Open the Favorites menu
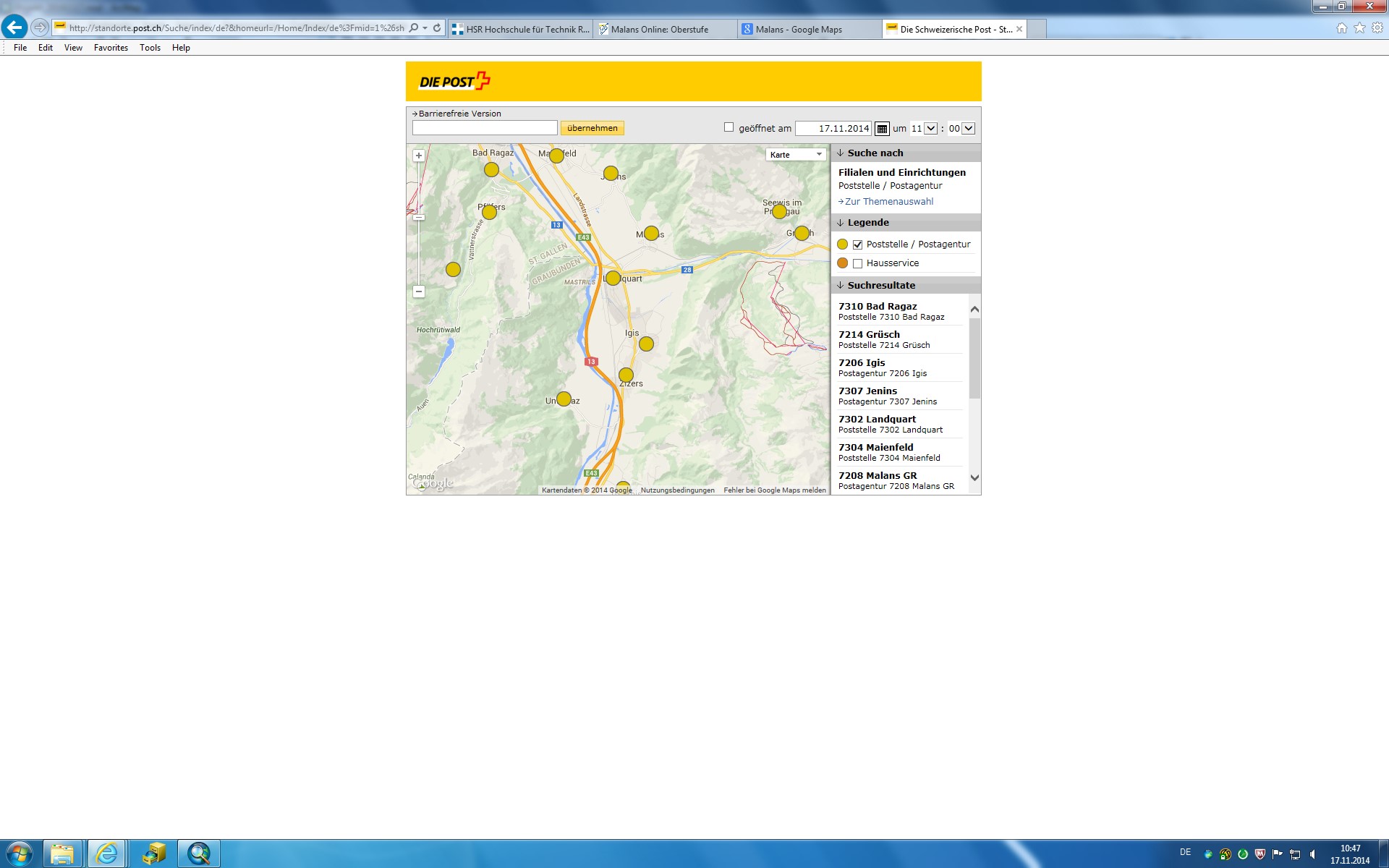Image resolution: width=1389 pixels, height=868 pixels. pos(111,48)
